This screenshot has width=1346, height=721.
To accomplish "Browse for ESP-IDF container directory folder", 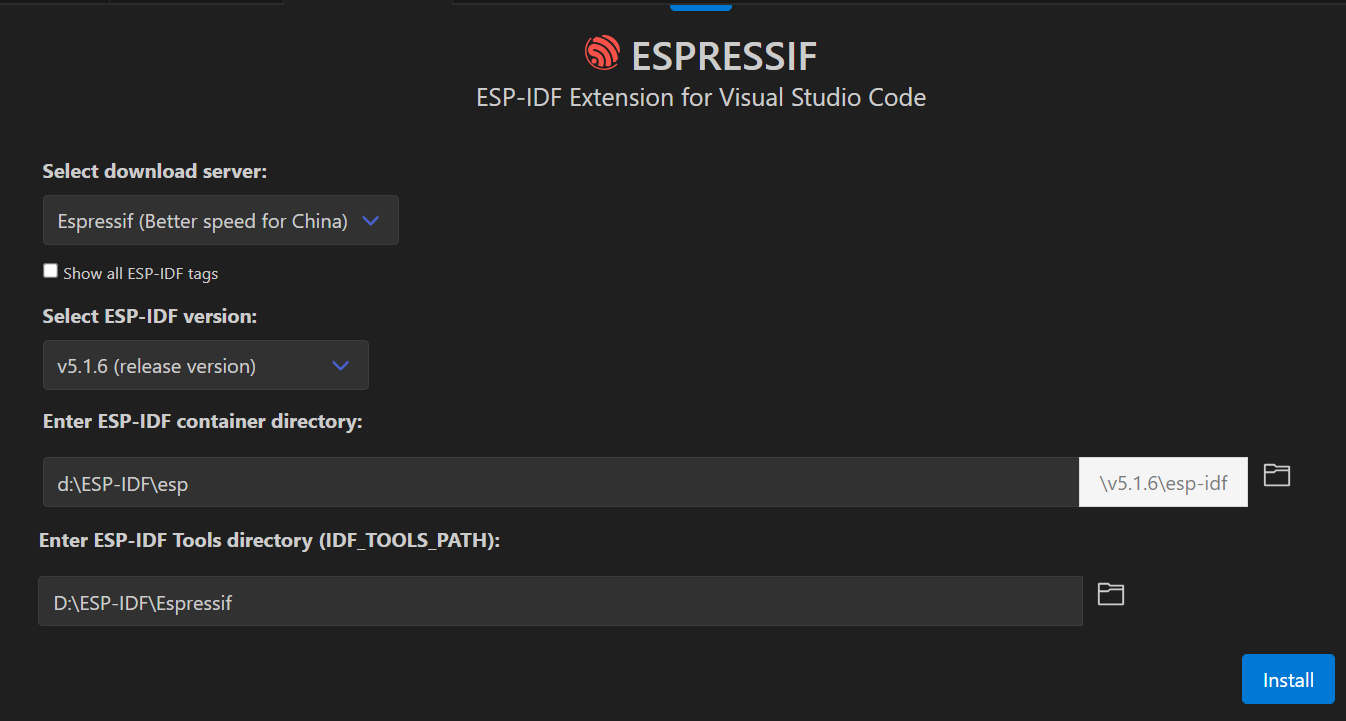I will pos(1277,475).
